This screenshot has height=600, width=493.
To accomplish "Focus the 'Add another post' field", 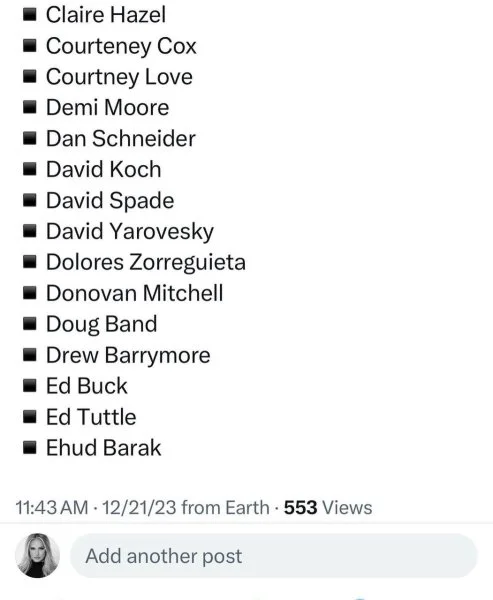I will click(274, 556).
